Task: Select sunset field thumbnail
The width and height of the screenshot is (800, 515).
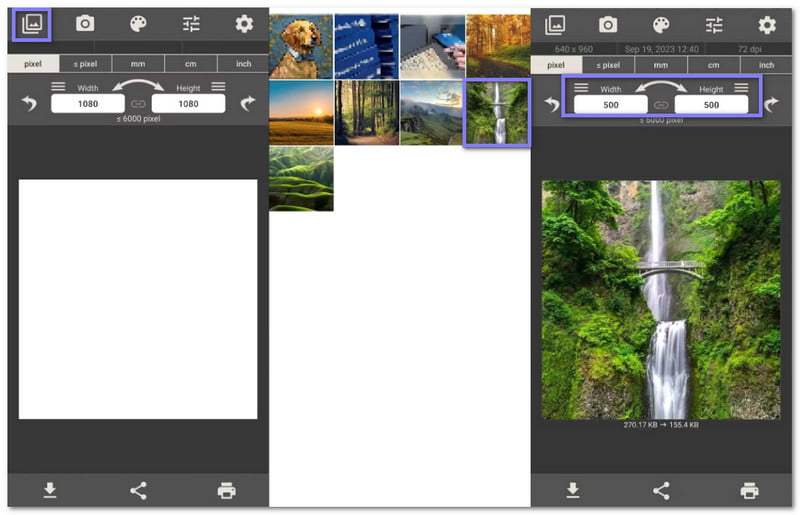Action: [301, 113]
